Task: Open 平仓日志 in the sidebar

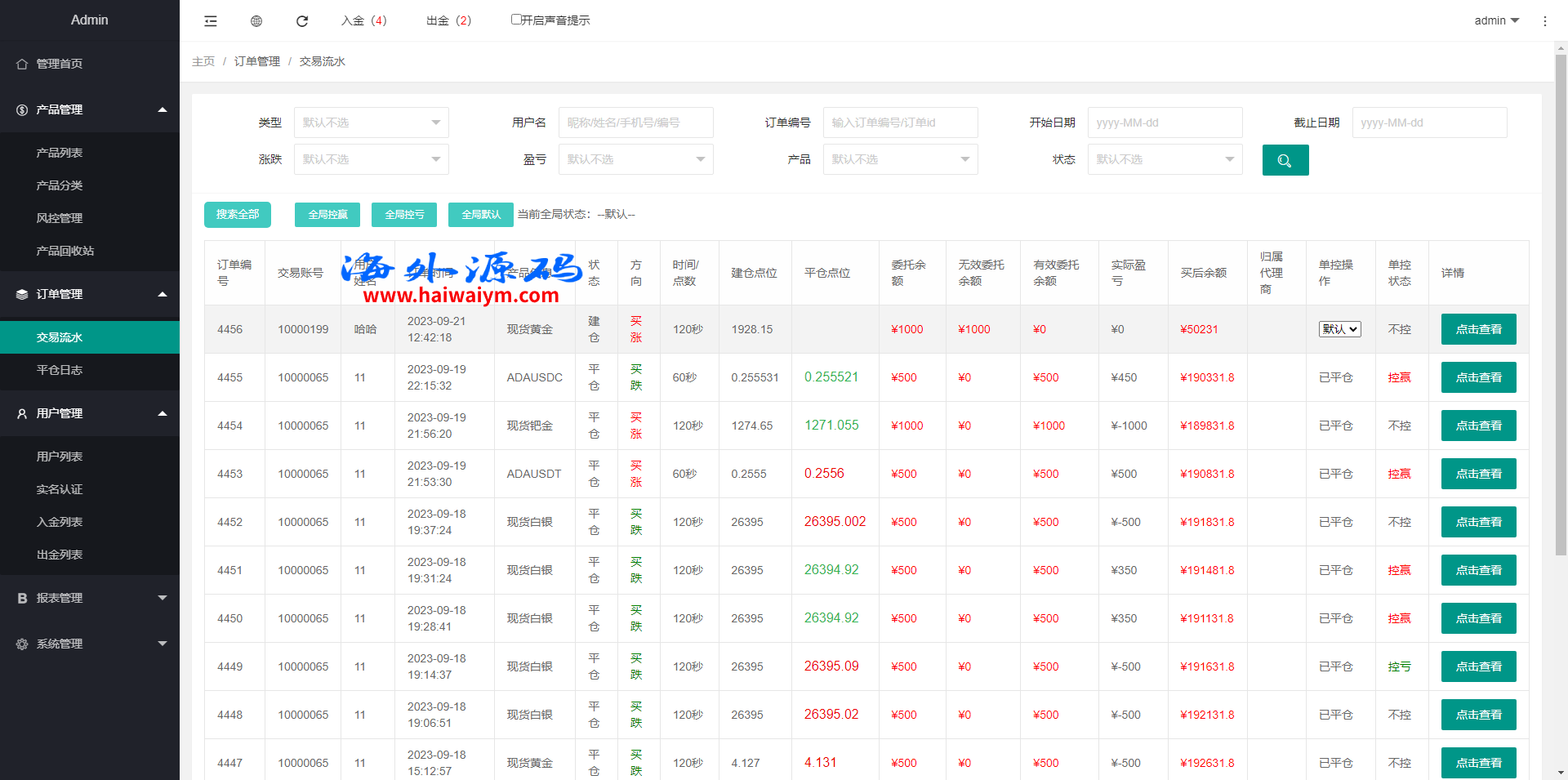Action: pos(60,370)
